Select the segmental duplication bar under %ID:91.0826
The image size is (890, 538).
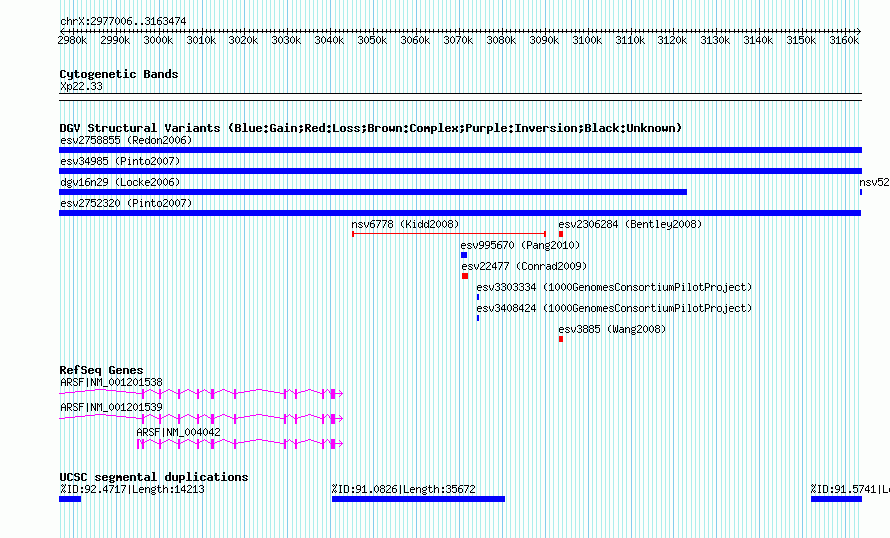(x=418, y=499)
